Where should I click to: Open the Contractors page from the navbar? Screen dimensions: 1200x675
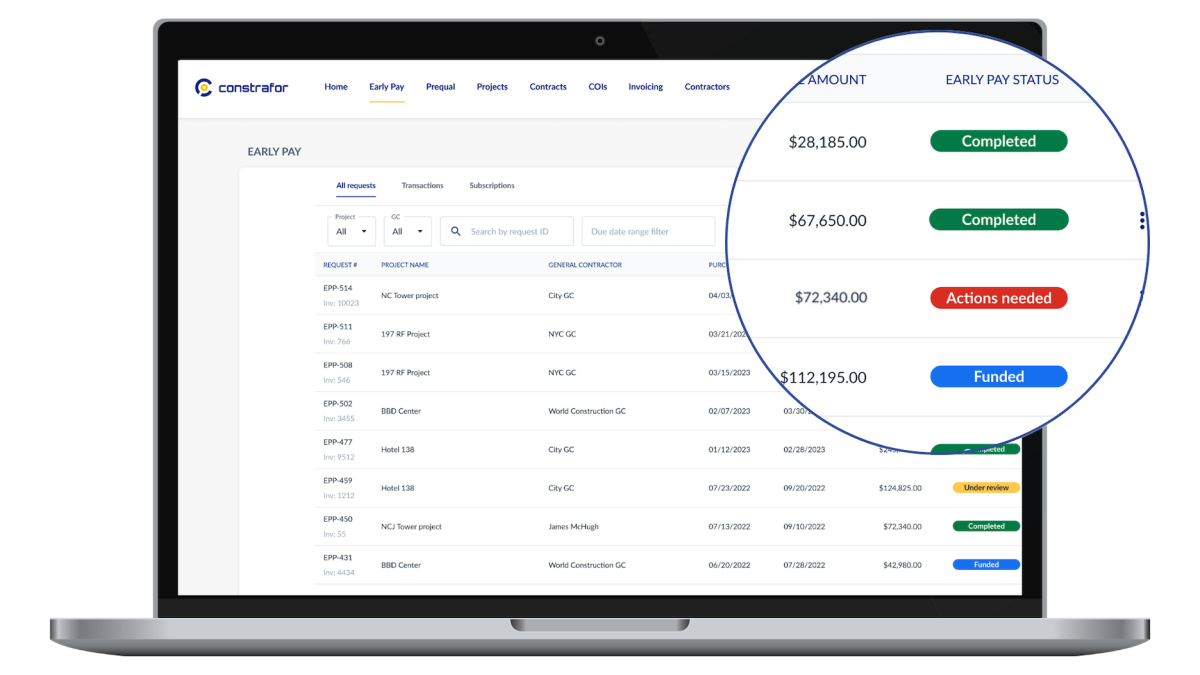coord(707,87)
